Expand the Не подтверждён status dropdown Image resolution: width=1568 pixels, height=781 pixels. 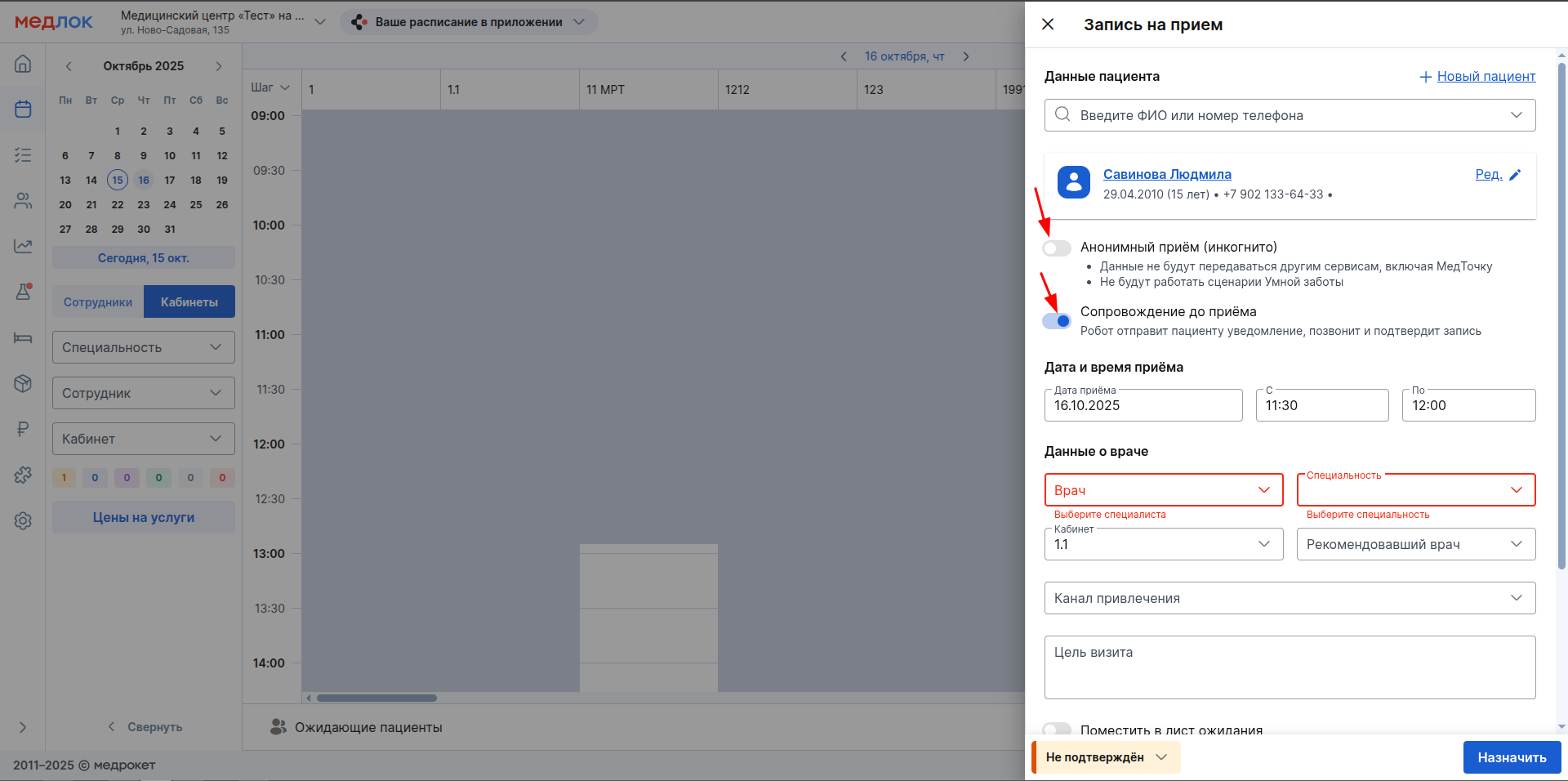pyautogui.click(x=1106, y=757)
